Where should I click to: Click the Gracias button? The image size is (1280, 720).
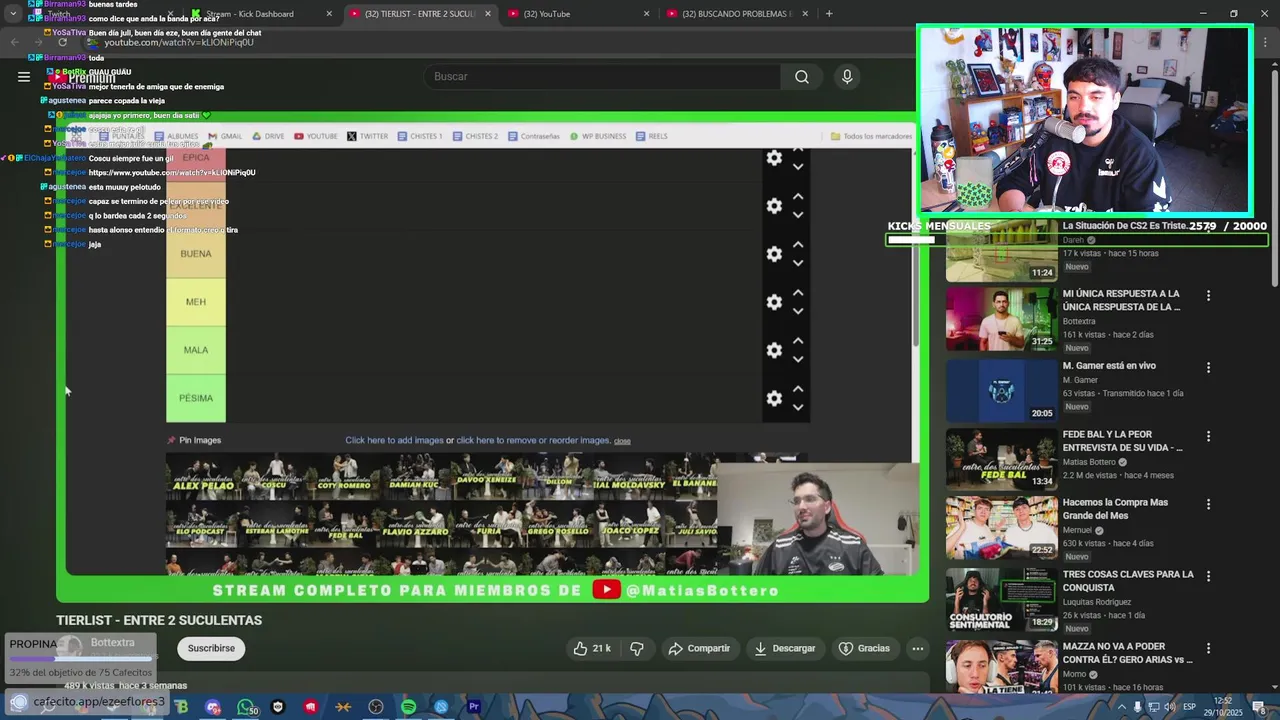point(864,648)
